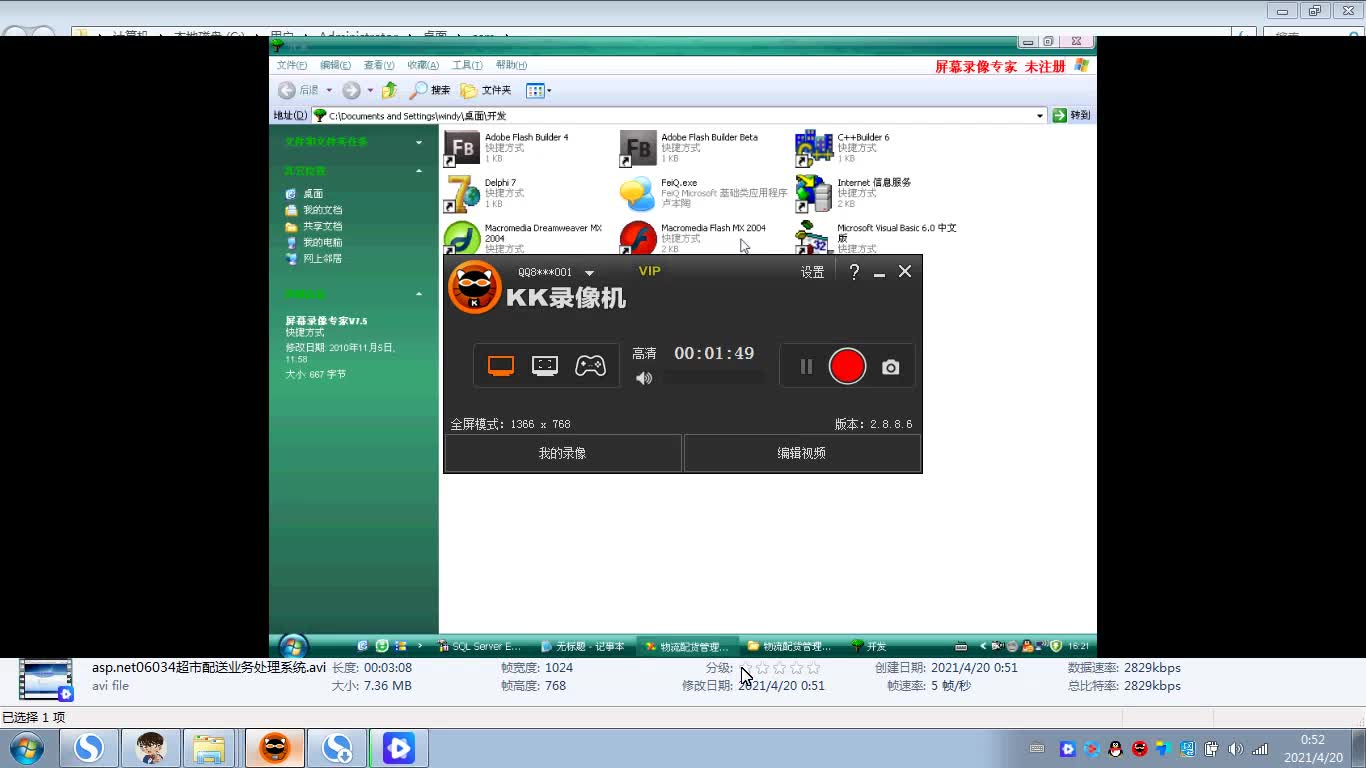Open the 帮助(H) menu in the video
Image resolution: width=1366 pixels, height=768 pixels.
511,65
